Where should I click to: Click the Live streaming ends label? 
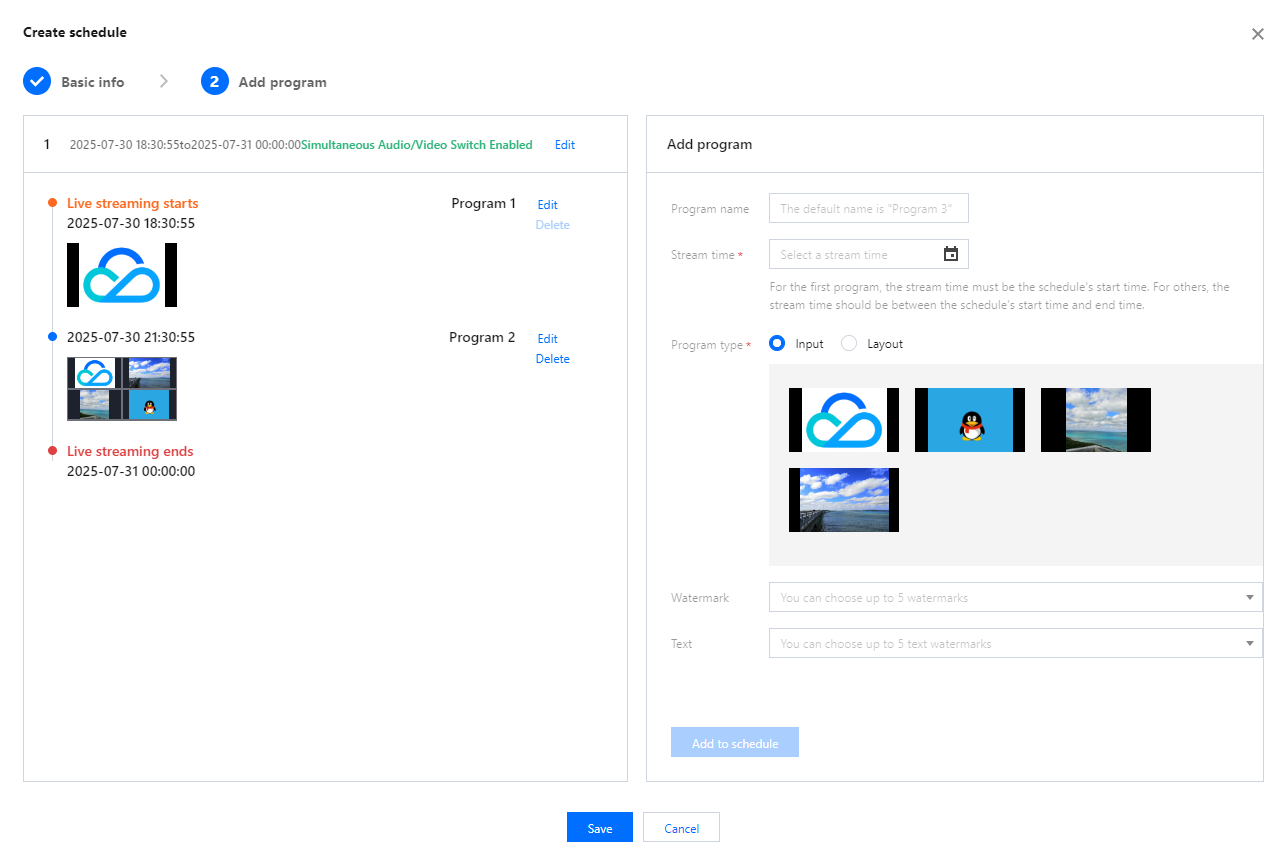click(x=130, y=451)
